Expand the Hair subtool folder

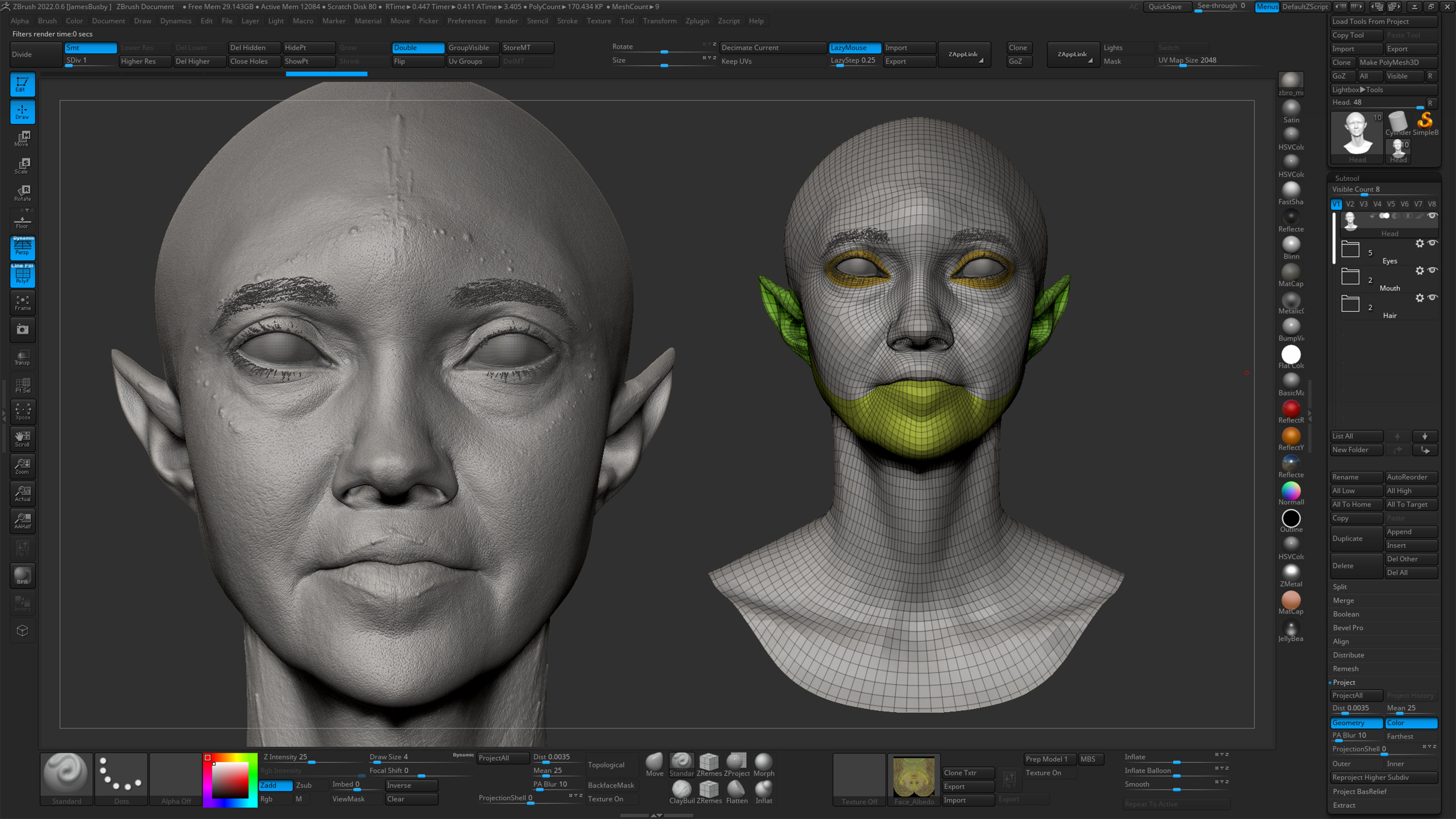1350,304
